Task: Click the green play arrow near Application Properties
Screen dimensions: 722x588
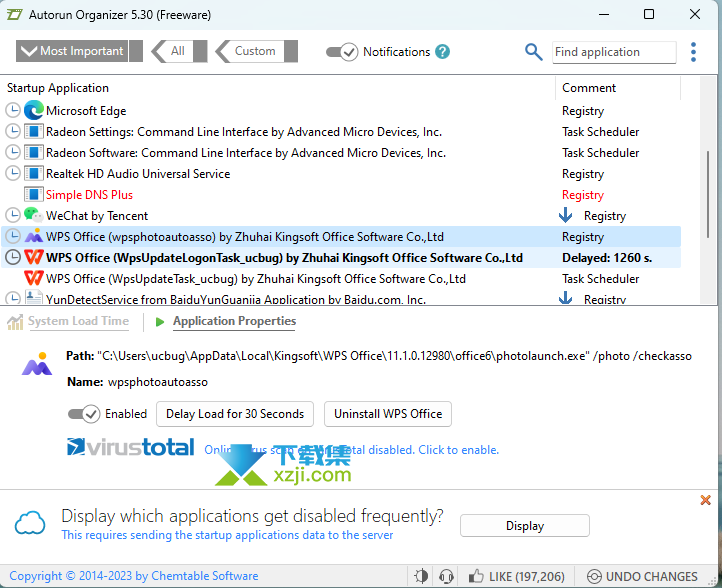Action: coord(160,322)
